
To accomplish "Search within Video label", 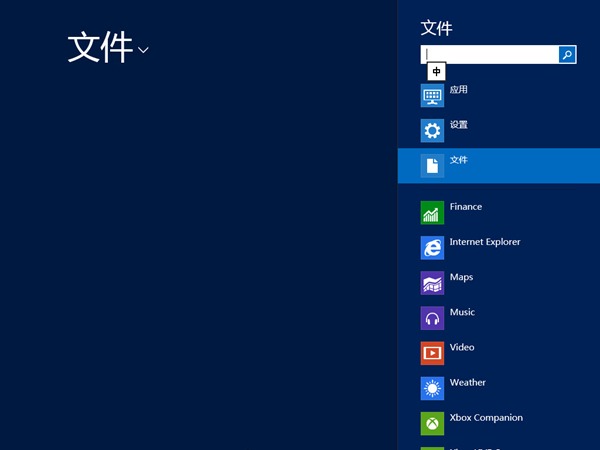I will pyautogui.click(x=462, y=347).
